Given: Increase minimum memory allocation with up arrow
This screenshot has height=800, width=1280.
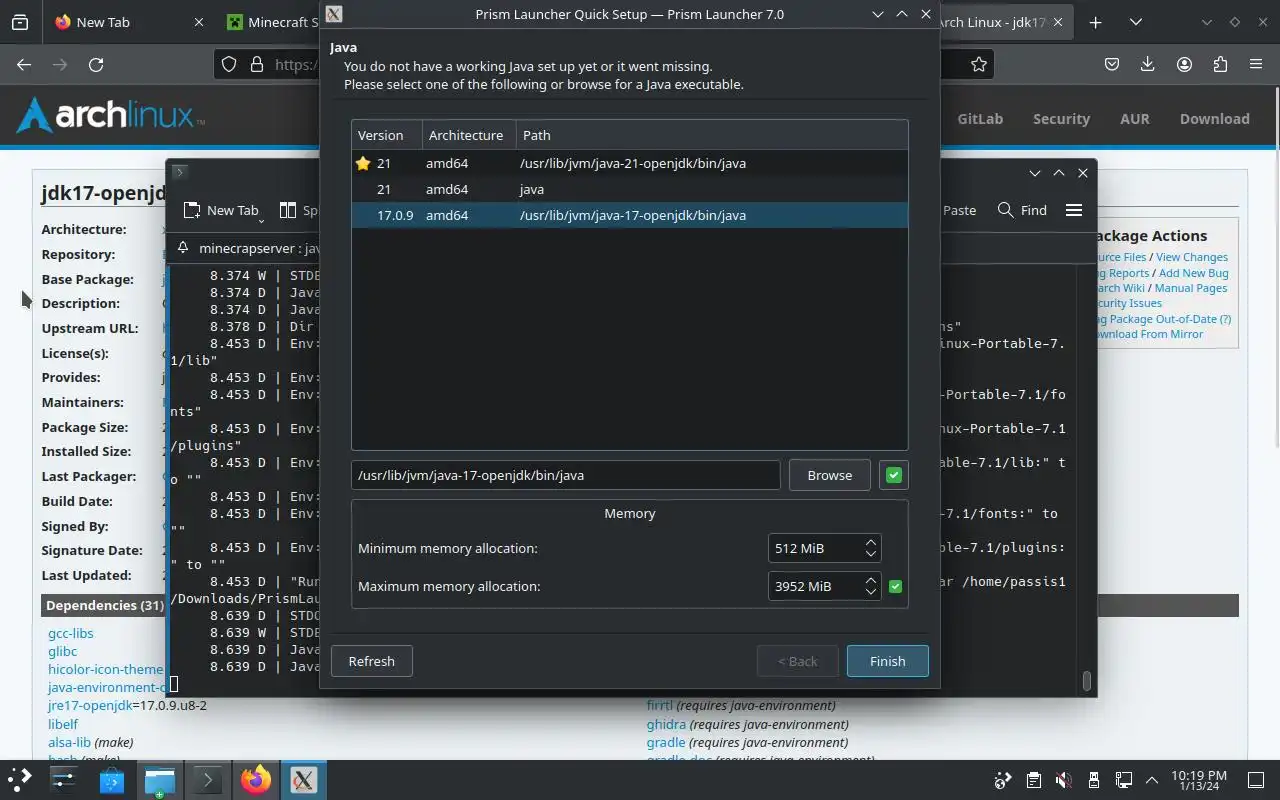Looking at the screenshot, I should click(871, 542).
